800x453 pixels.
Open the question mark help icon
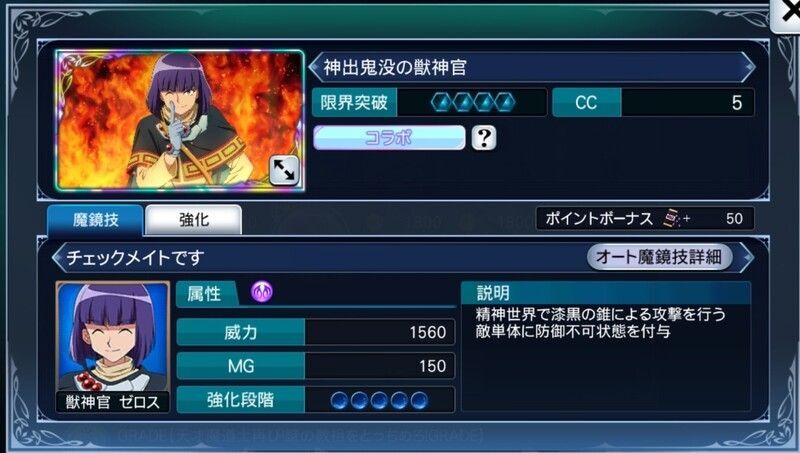484,137
